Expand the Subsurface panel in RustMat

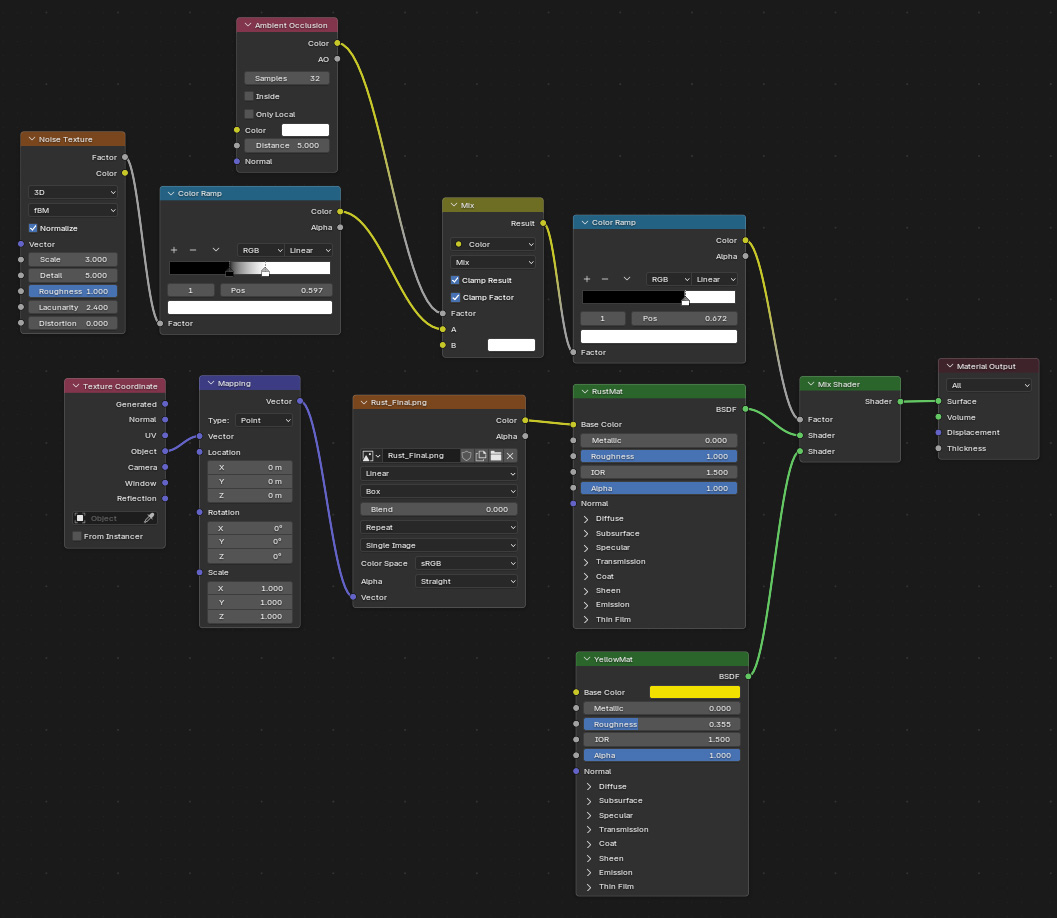pos(587,533)
